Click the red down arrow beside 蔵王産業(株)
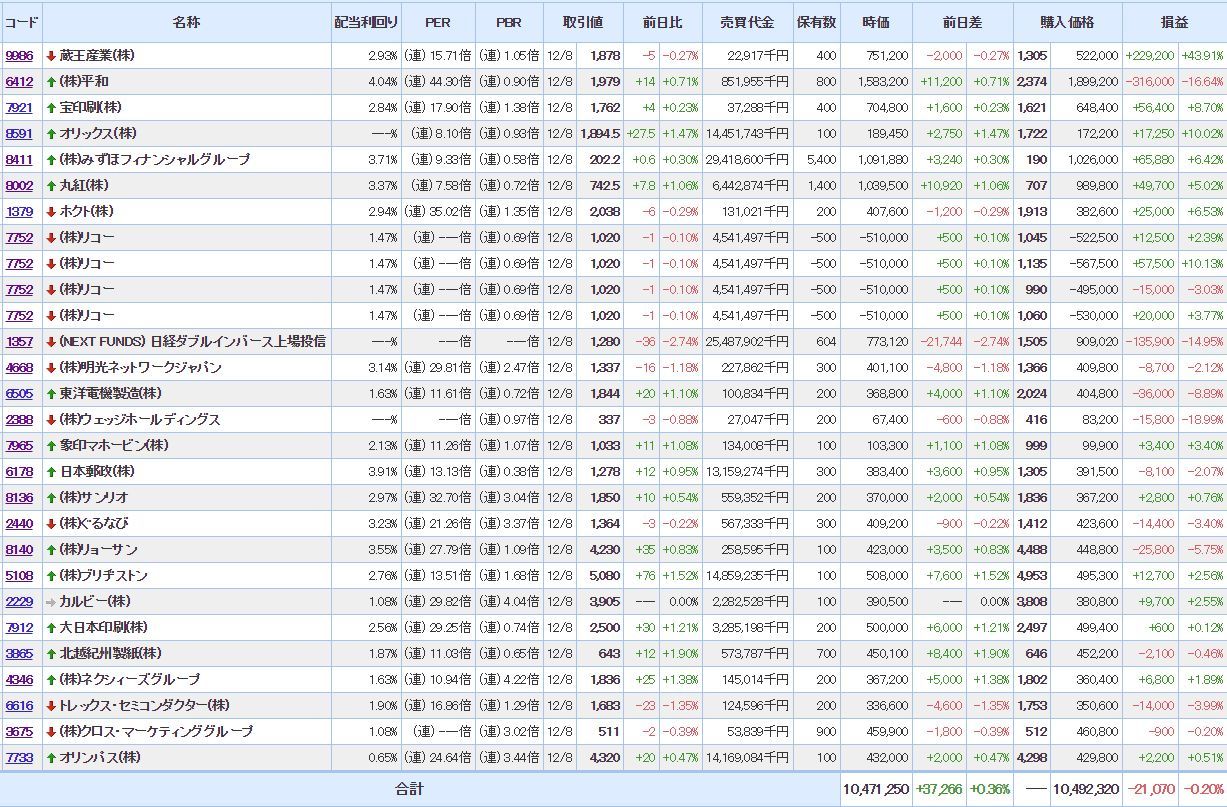Image resolution: width=1227 pixels, height=807 pixels. 51,56
